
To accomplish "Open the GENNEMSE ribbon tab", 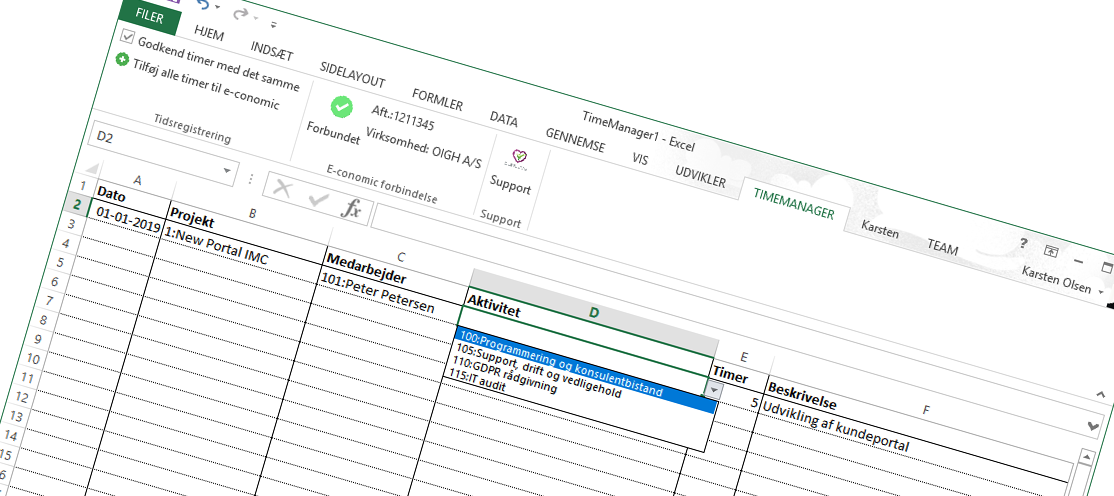I will pos(575,140).
